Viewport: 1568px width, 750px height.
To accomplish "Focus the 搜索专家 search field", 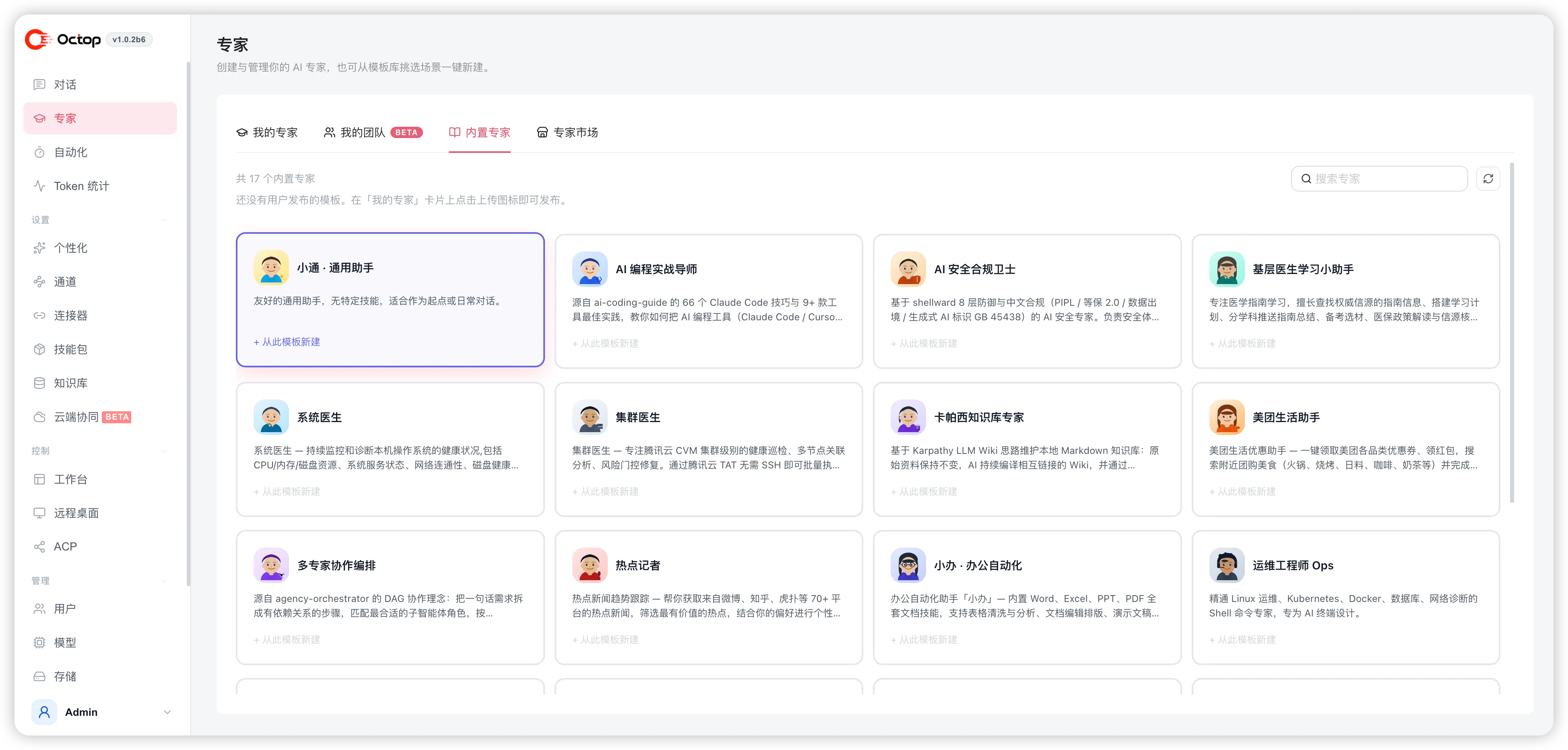I will [x=1379, y=178].
